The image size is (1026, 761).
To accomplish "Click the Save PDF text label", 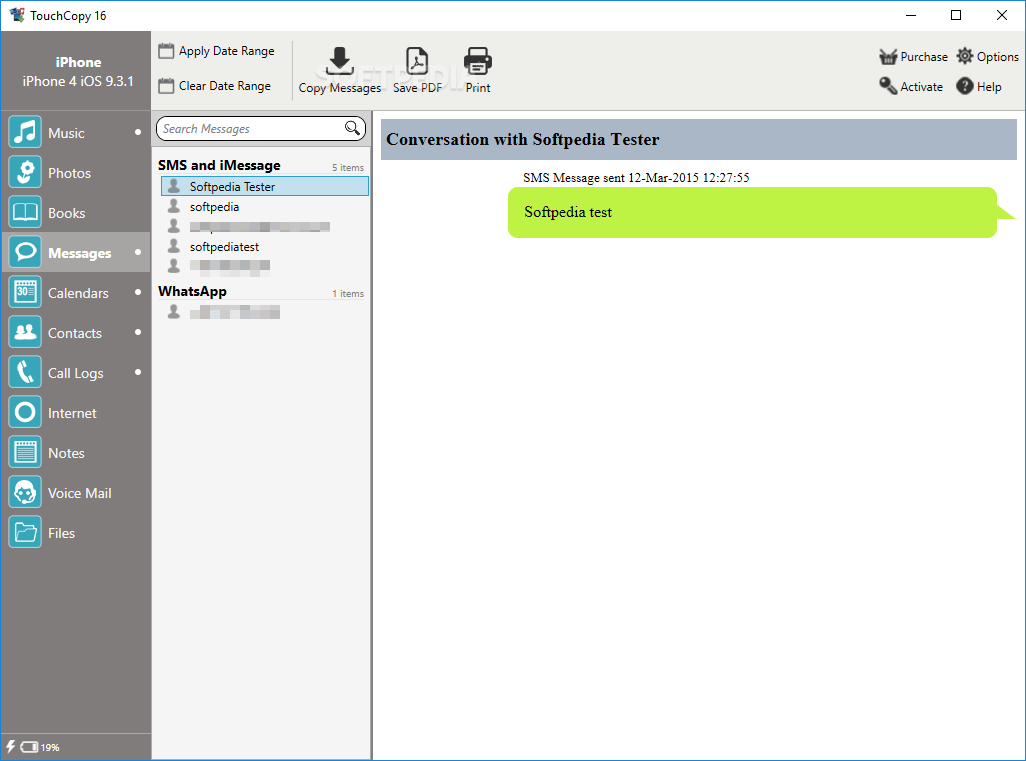I will point(417,88).
